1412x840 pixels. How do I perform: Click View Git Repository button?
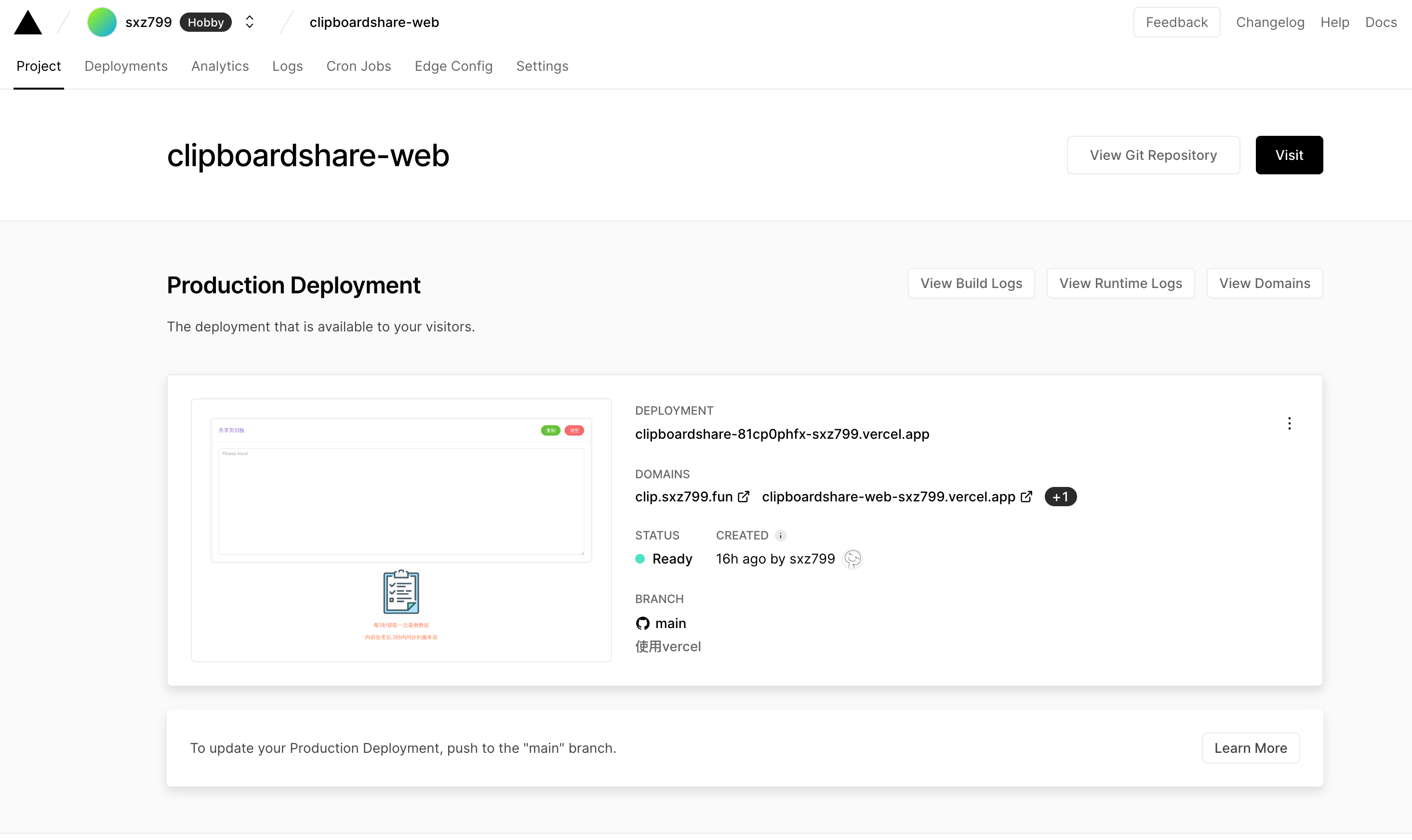pos(1153,155)
